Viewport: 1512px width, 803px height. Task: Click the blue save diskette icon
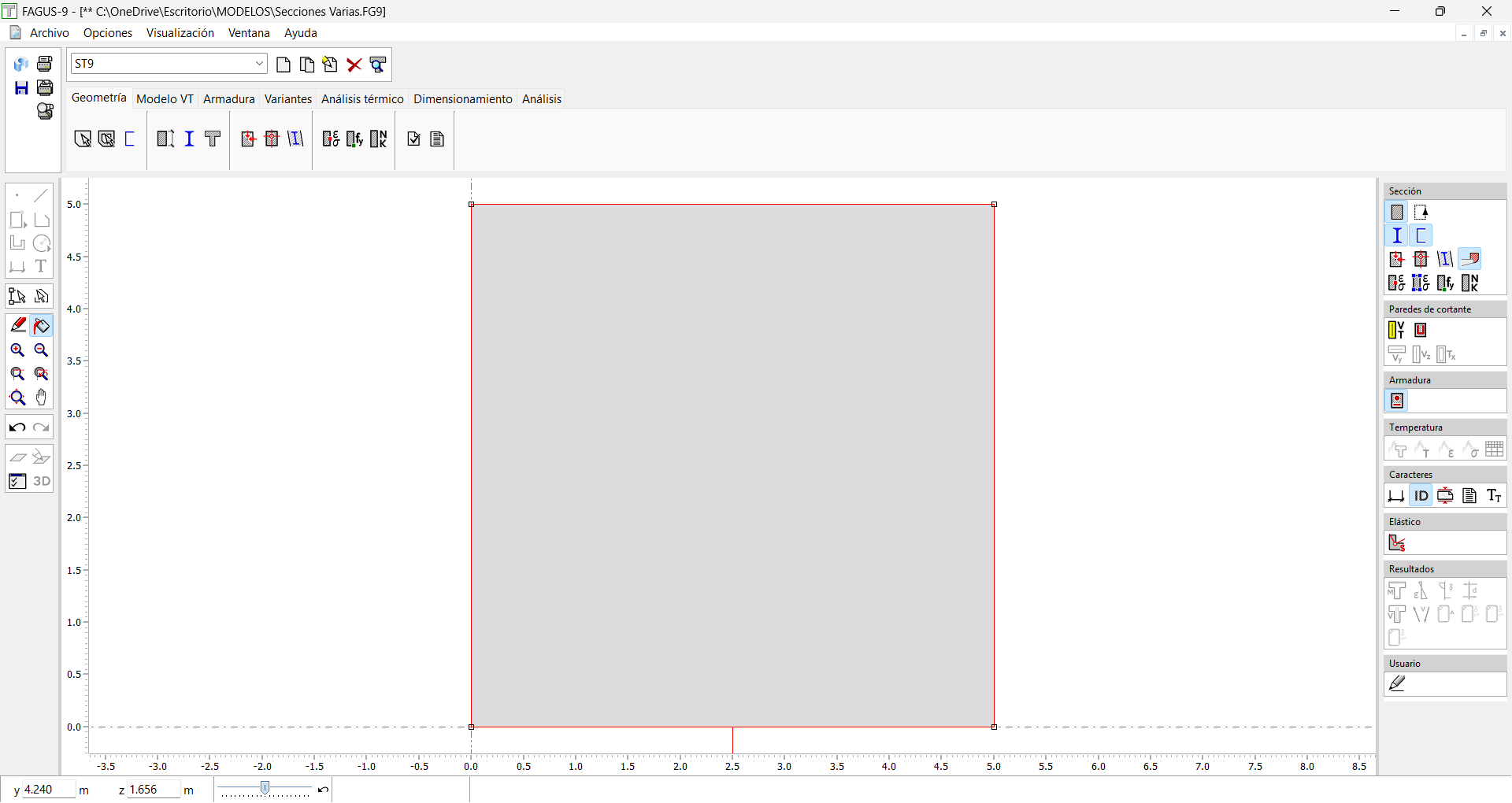21,88
